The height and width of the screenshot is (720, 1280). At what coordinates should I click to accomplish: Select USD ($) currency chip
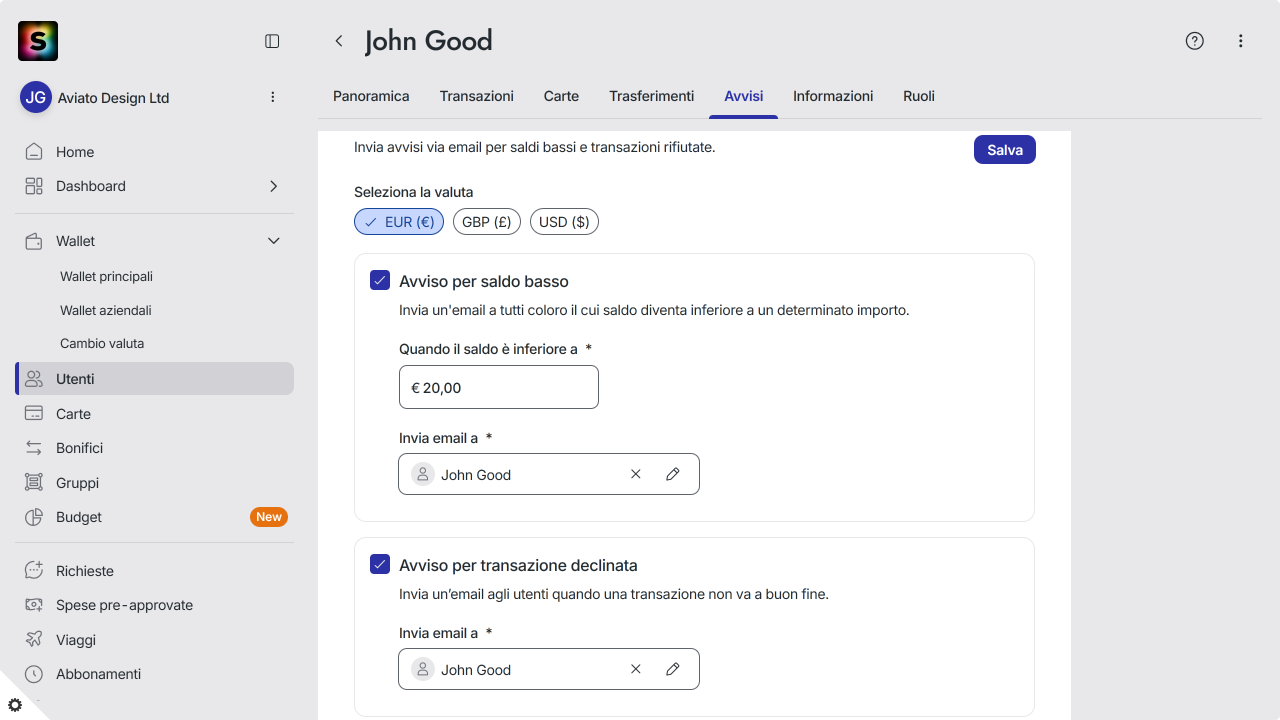pyautogui.click(x=564, y=222)
